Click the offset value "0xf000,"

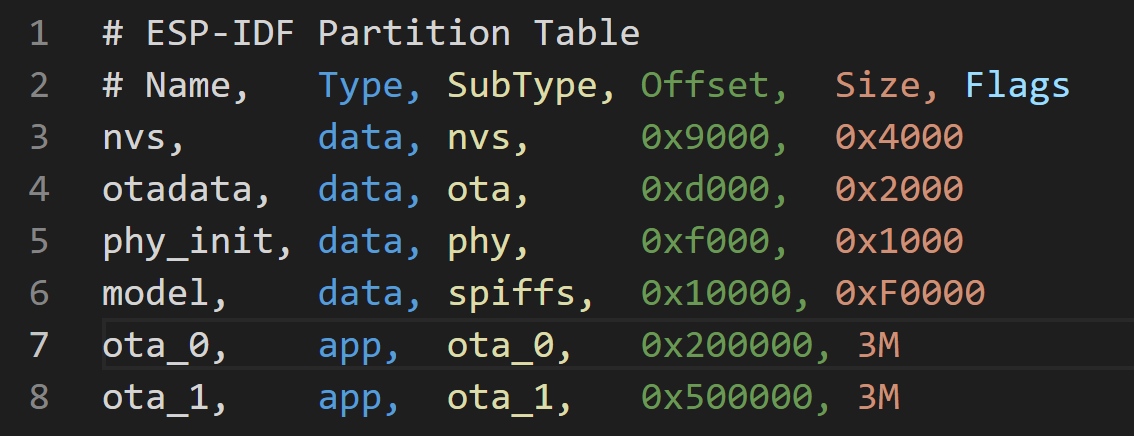point(715,241)
